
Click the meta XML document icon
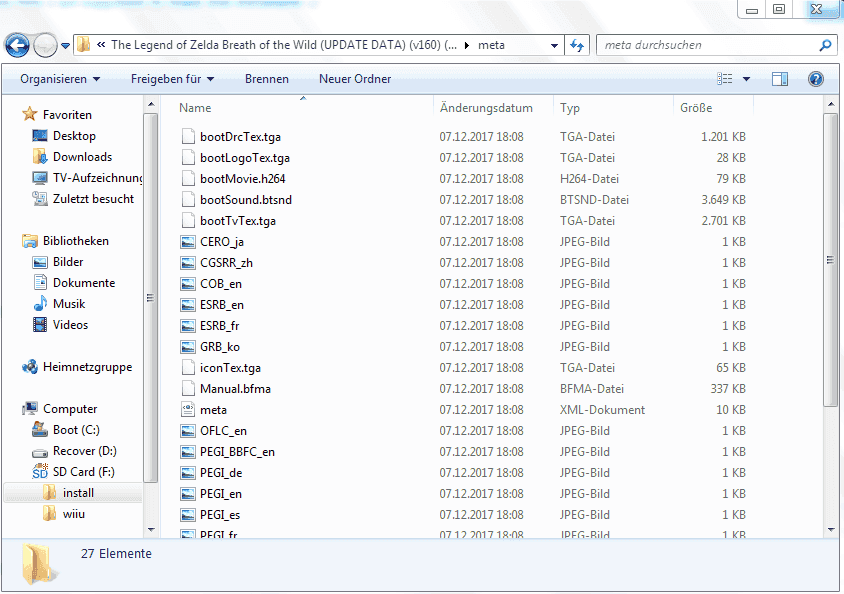[188, 409]
